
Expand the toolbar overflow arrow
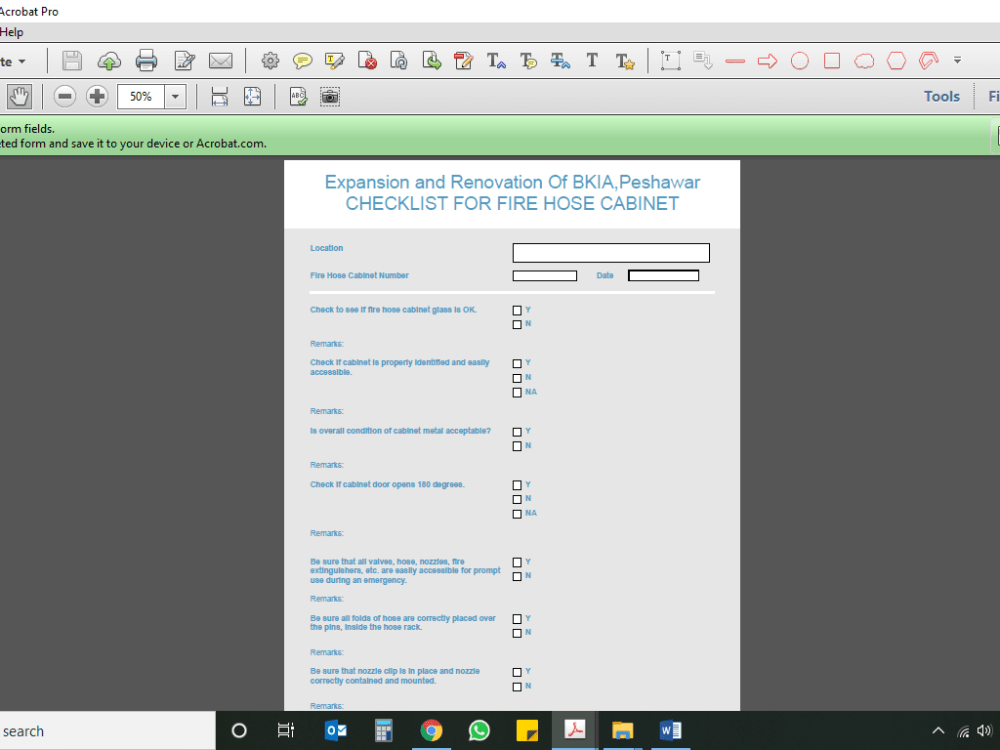pos(957,60)
